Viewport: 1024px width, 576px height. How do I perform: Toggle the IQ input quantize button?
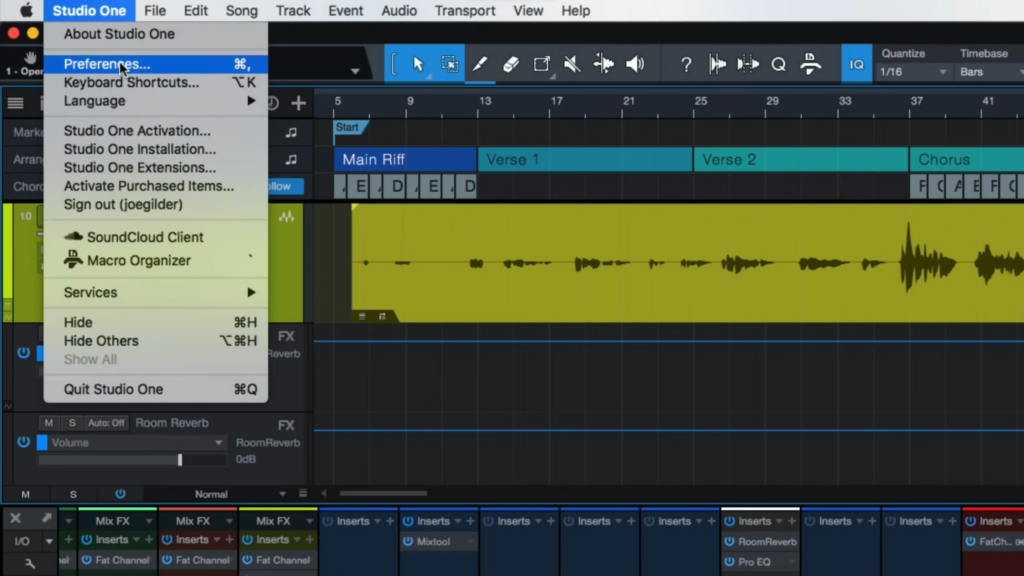[857, 64]
